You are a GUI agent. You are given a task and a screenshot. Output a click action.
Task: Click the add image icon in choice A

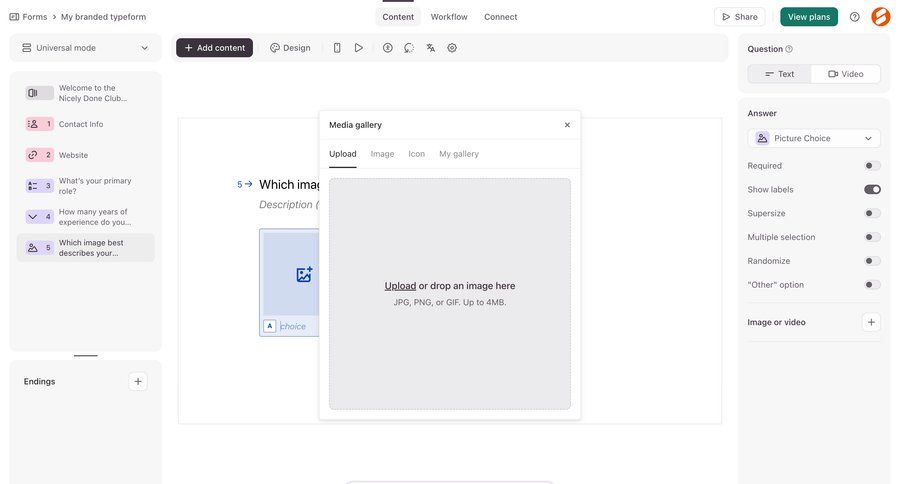coord(304,274)
